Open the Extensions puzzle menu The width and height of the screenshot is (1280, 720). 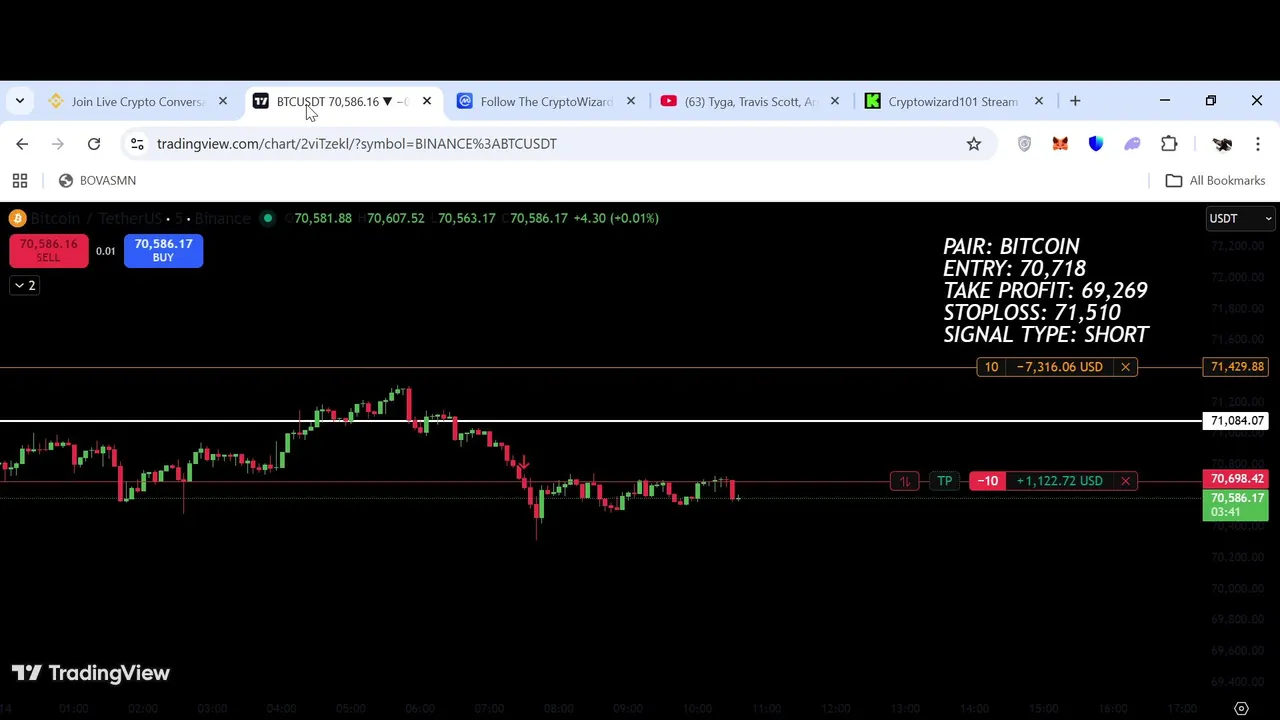coord(1169,144)
